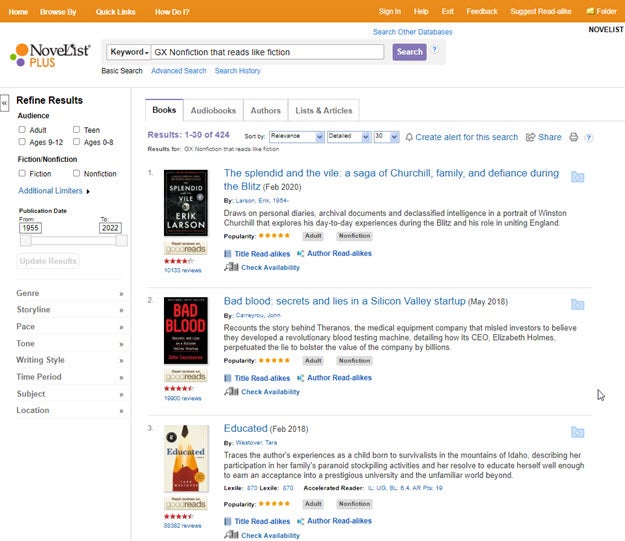This screenshot has height=541, width=625.
Task: Save Bad Blood to folder icon
Action: click(x=577, y=304)
